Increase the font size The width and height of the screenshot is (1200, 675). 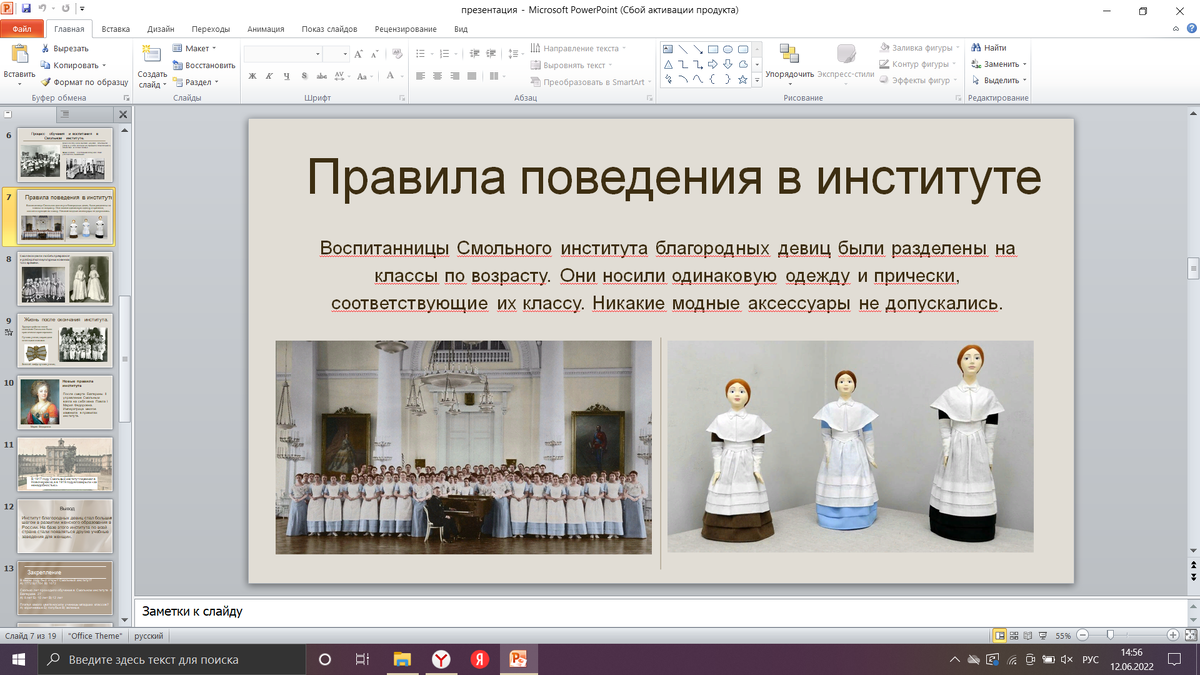pyautogui.click(x=357, y=52)
